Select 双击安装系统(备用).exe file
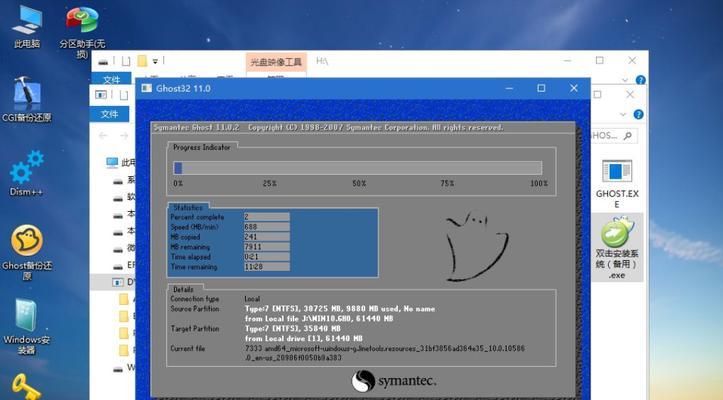Screen dimensions: 723x400 (x=617, y=247)
